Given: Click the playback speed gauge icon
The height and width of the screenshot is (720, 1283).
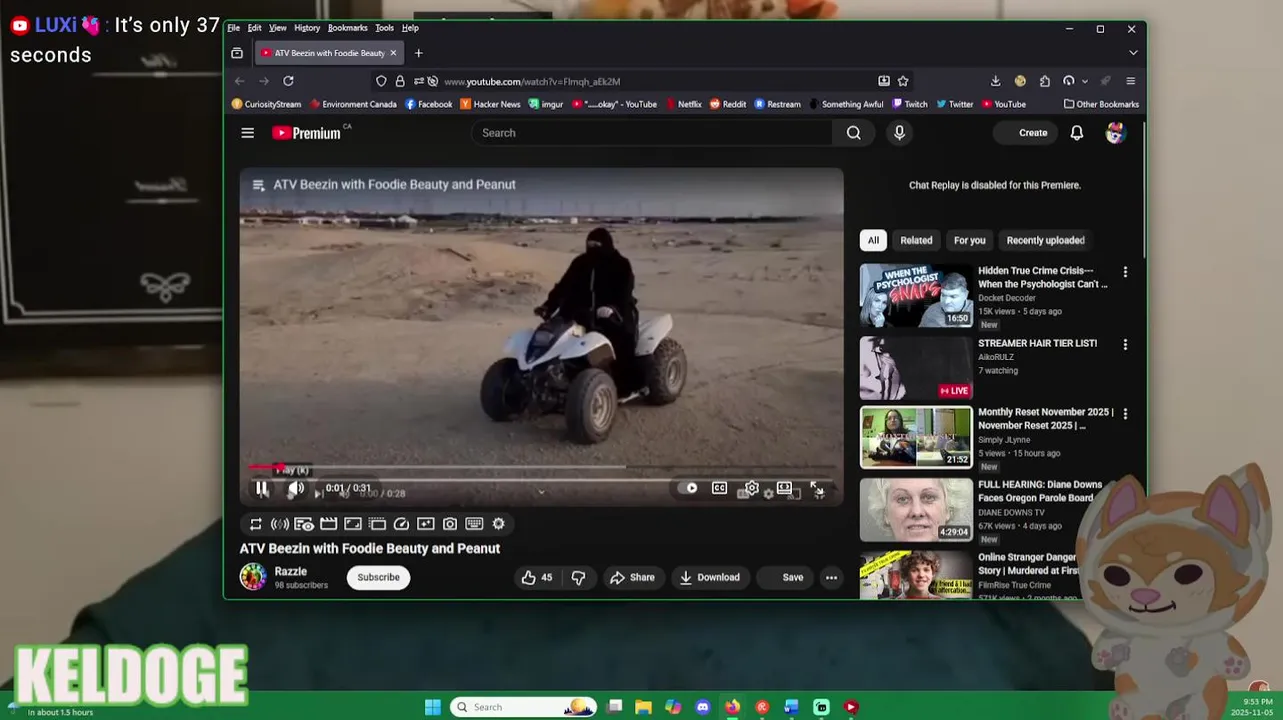Looking at the screenshot, I should (x=401, y=524).
